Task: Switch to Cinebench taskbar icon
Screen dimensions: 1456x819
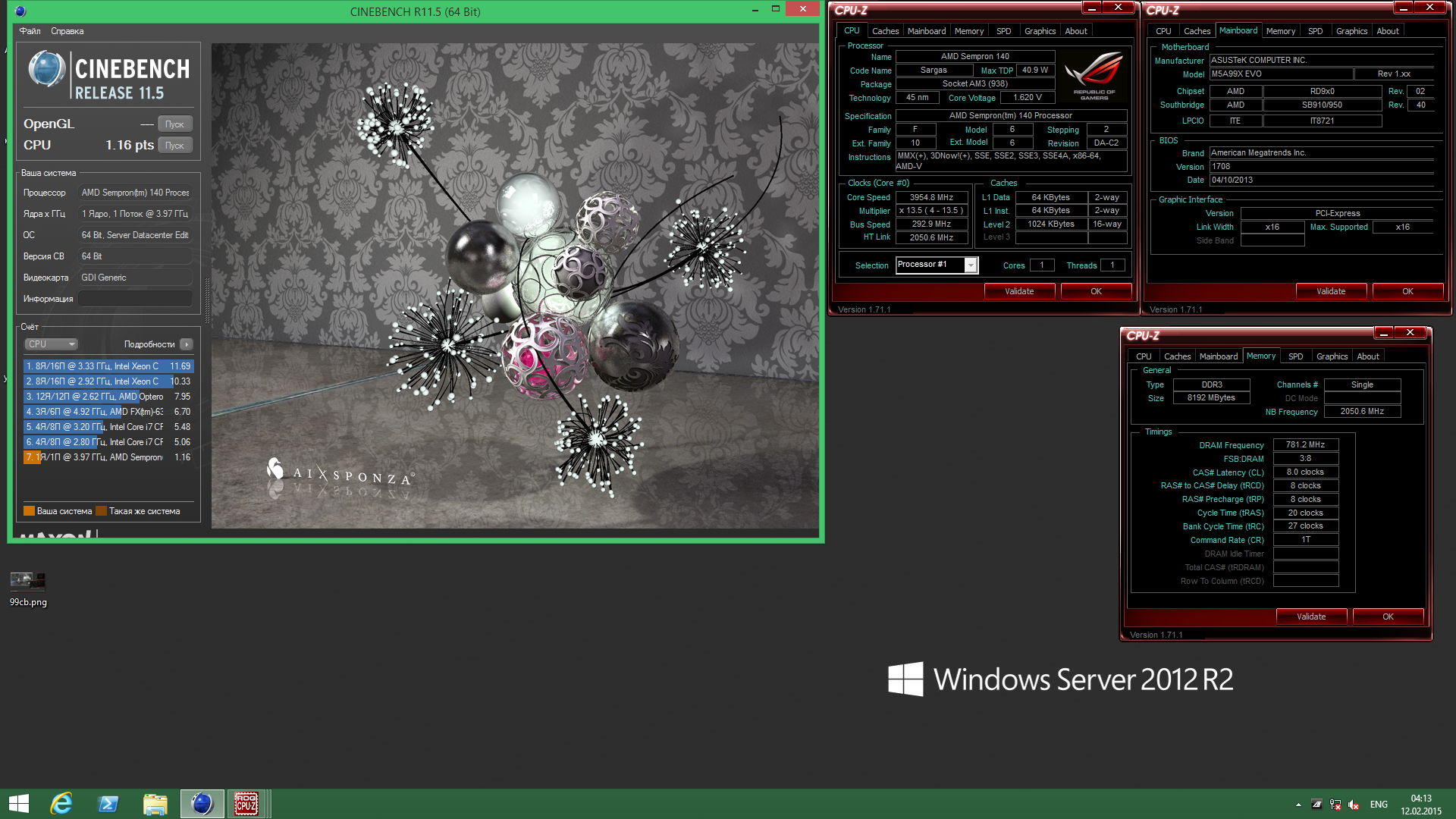Action: [x=202, y=804]
